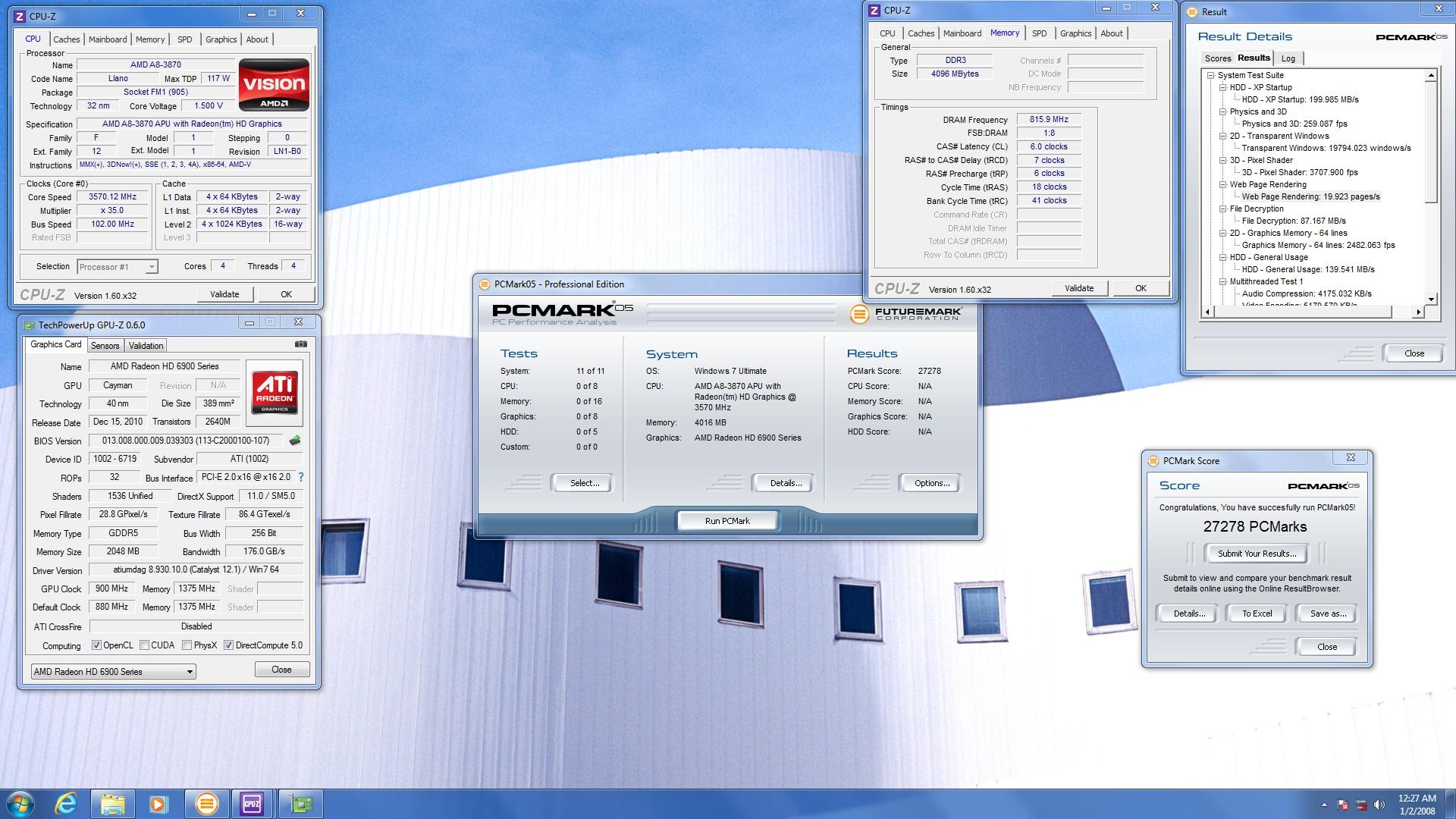
Task: Click the Driver Version field in GPU-Z
Action: click(196, 570)
